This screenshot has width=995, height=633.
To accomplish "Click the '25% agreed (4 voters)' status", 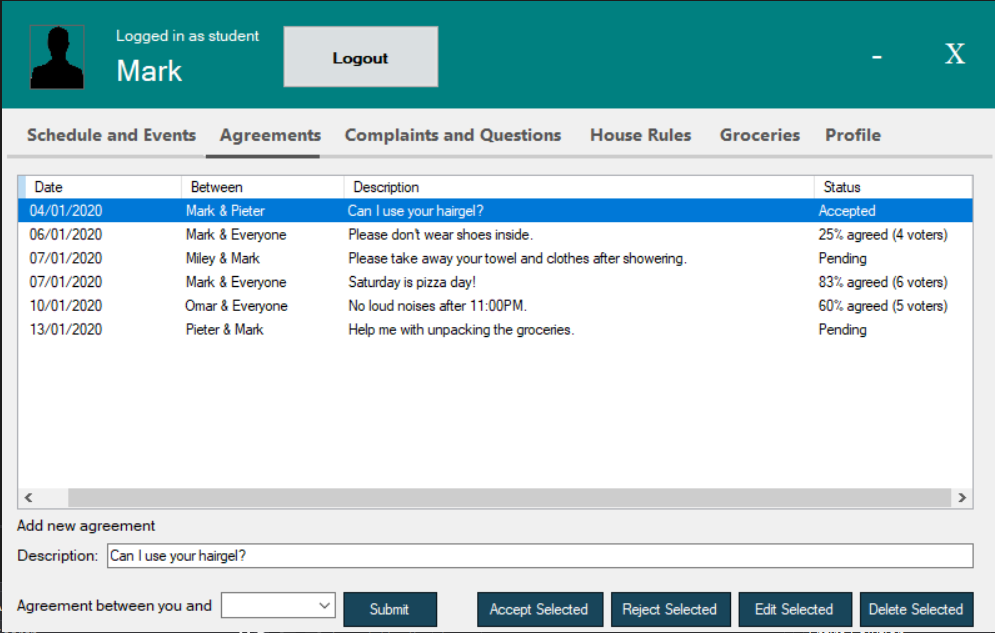I will [883, 235].
